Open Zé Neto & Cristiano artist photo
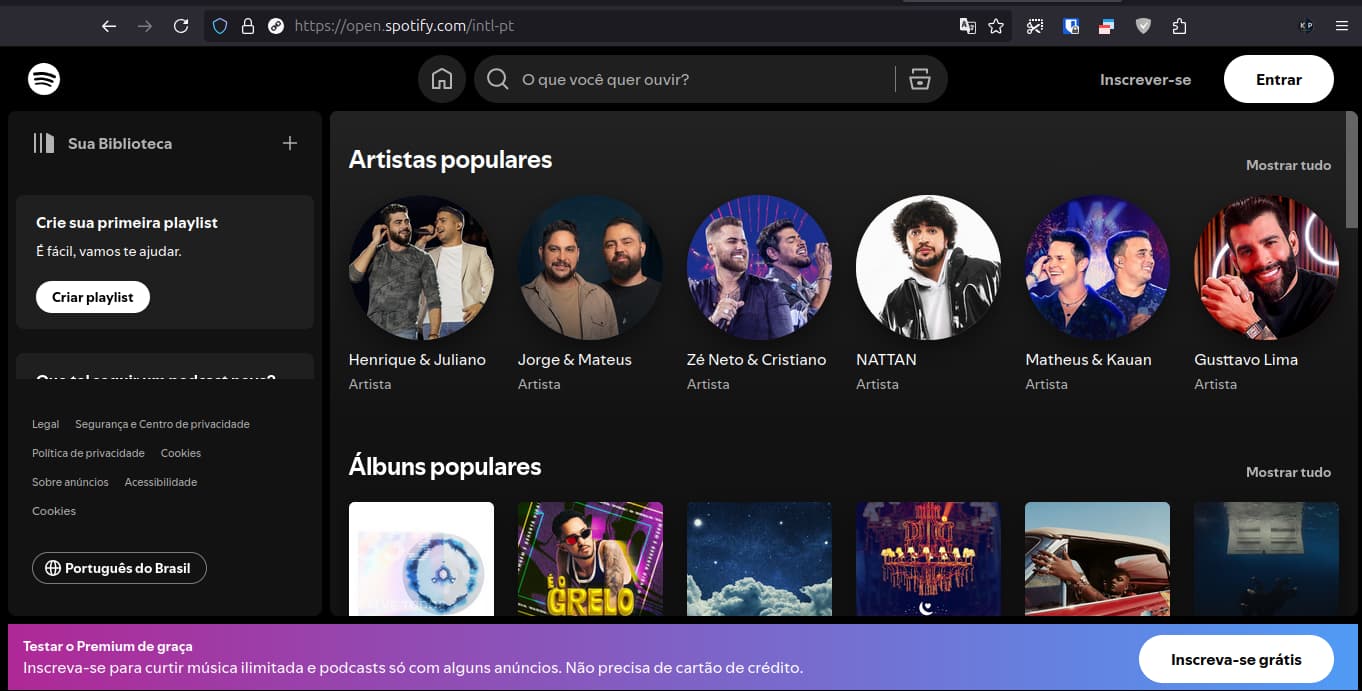1362x691 pixels. (759, 267)
